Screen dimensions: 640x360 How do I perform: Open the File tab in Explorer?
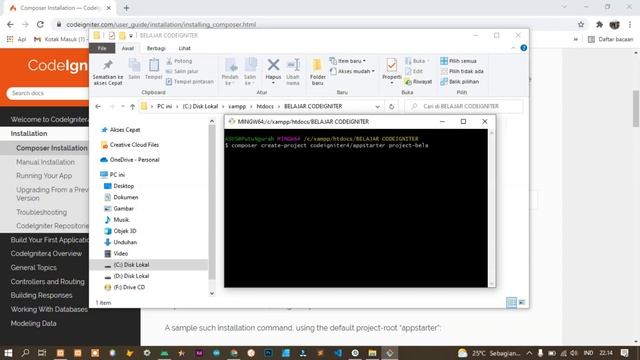tap(102, 48)
